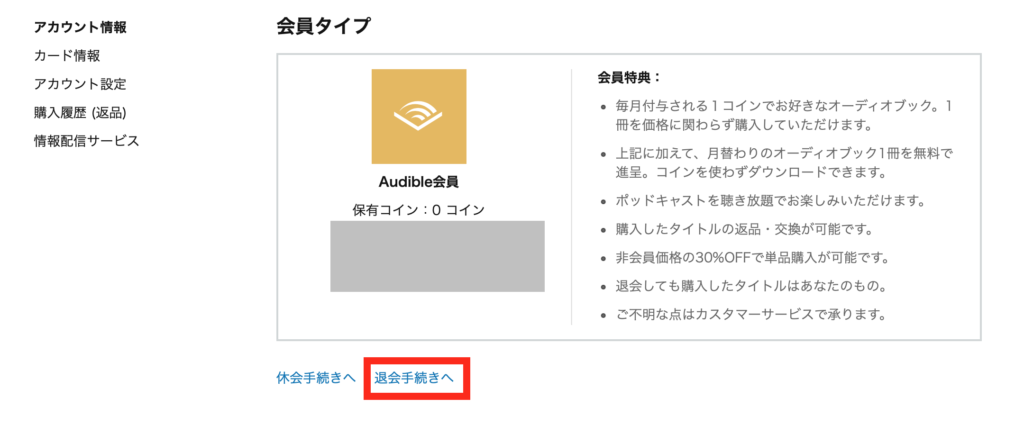The height and width of the screenshot is (434, 1024).
Task: Click the 退会手続きへ link
Action: pyautogui.click(x=414, y=378)
